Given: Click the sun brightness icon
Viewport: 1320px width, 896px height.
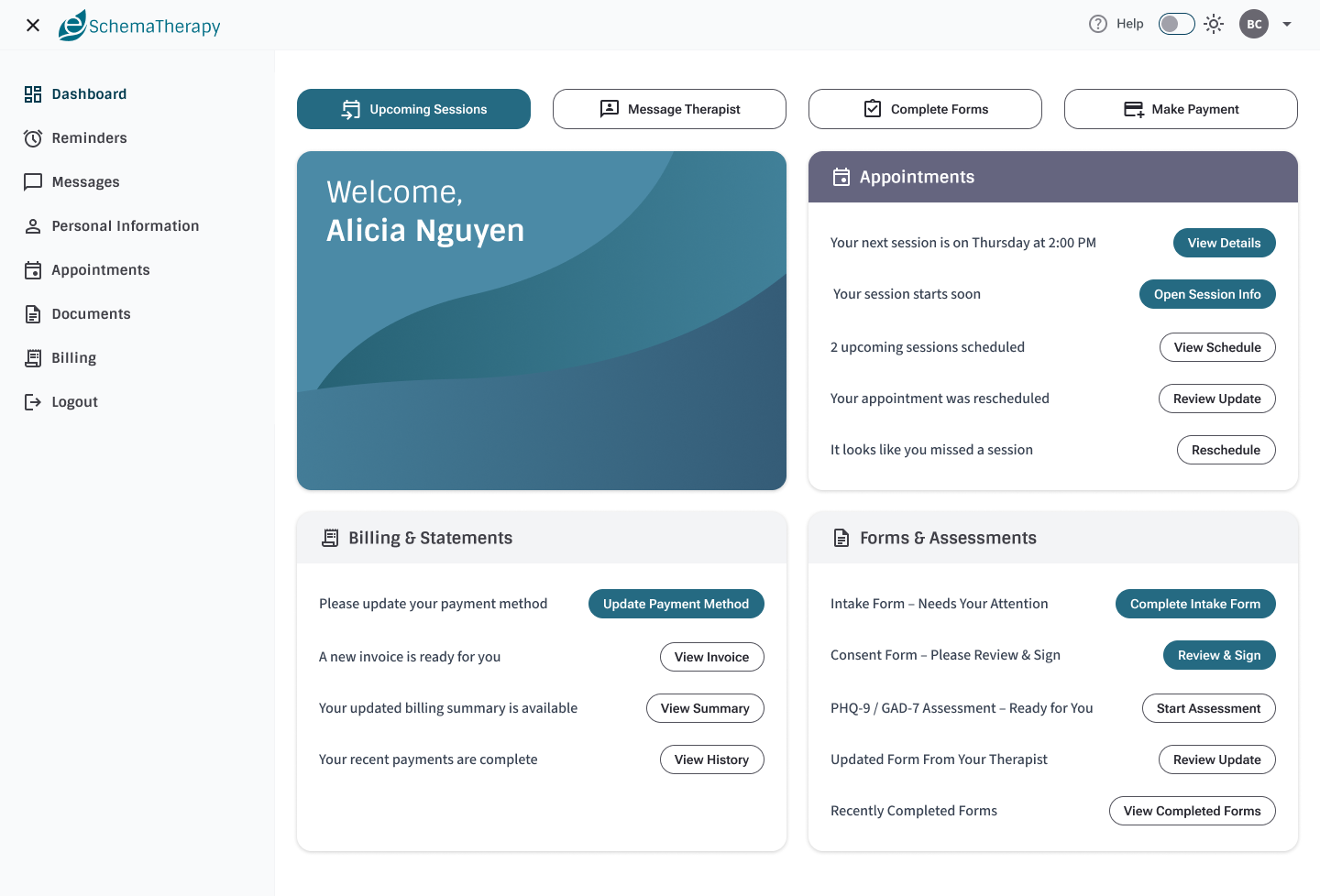Looking at the screenshot, I should click(x=1214, y=24).
